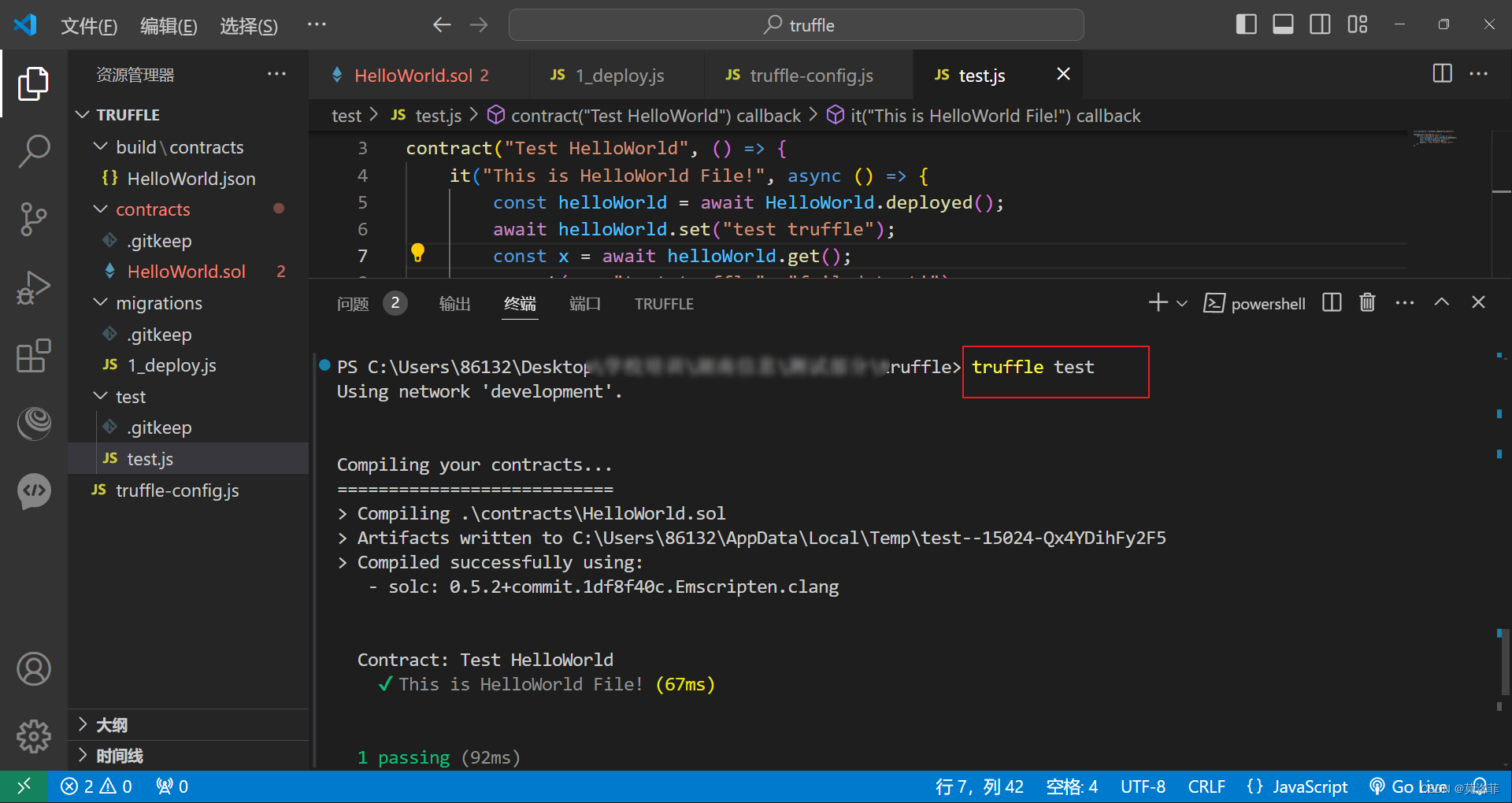This screenshot has width=1512, height=803.
Task: Open the 端口 ports panel tab
Action: (585, 304)
